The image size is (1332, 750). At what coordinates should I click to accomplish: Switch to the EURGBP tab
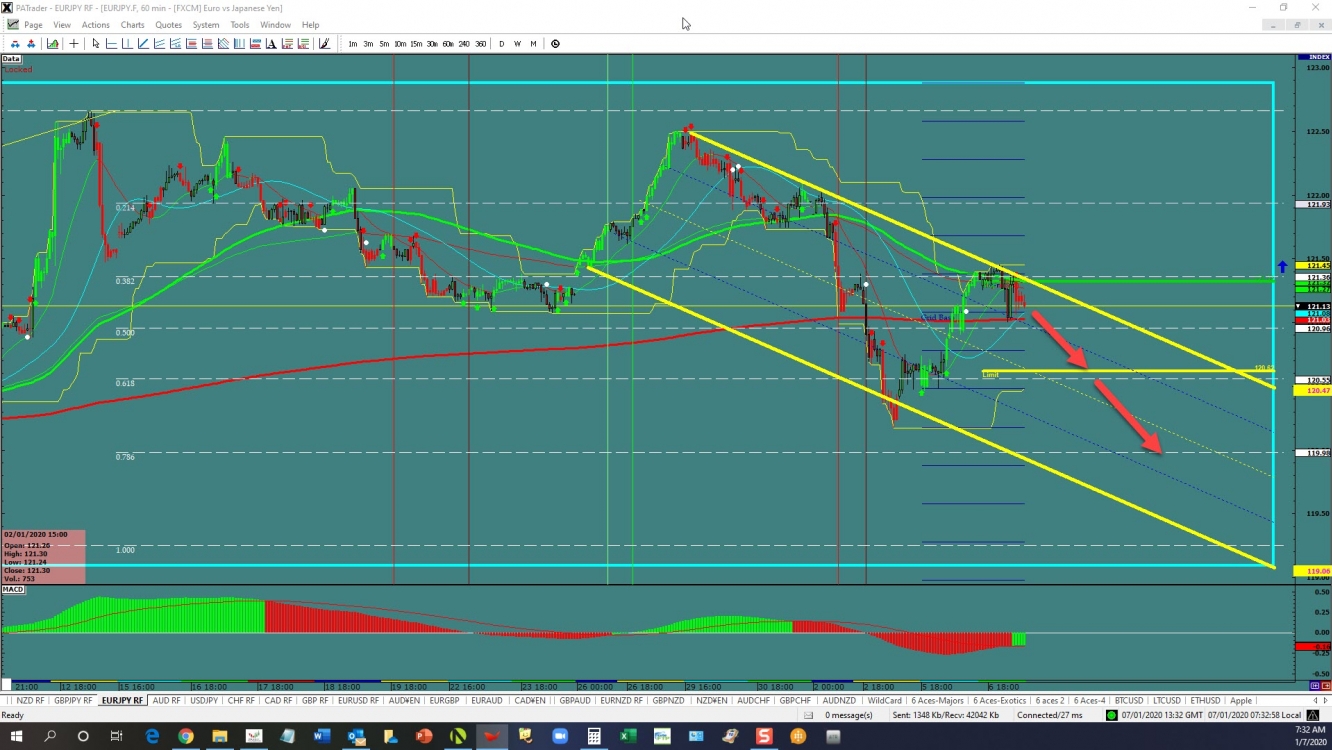pyautogui.click(x=444, y=700)
